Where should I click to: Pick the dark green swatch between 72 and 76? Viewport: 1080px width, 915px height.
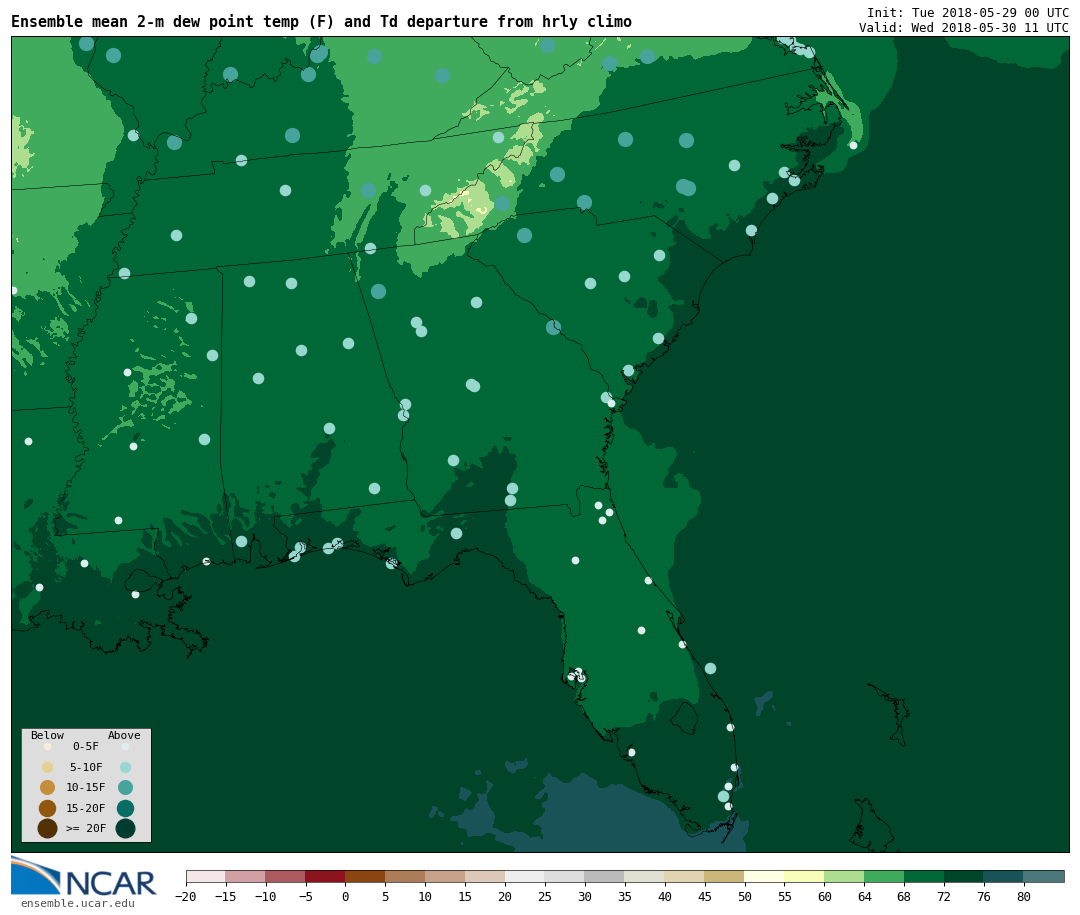pos(964,876)
